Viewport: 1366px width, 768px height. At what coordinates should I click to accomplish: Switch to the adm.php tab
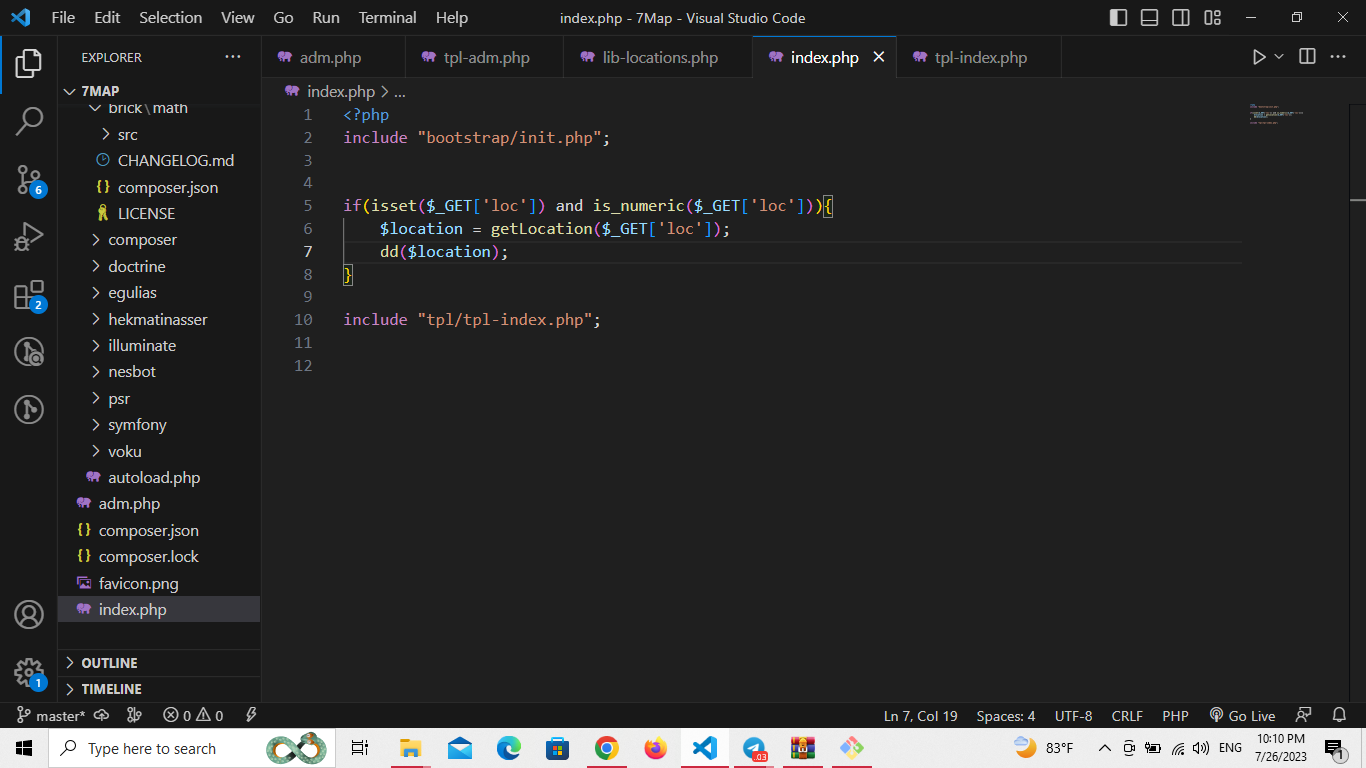(334, 57)
